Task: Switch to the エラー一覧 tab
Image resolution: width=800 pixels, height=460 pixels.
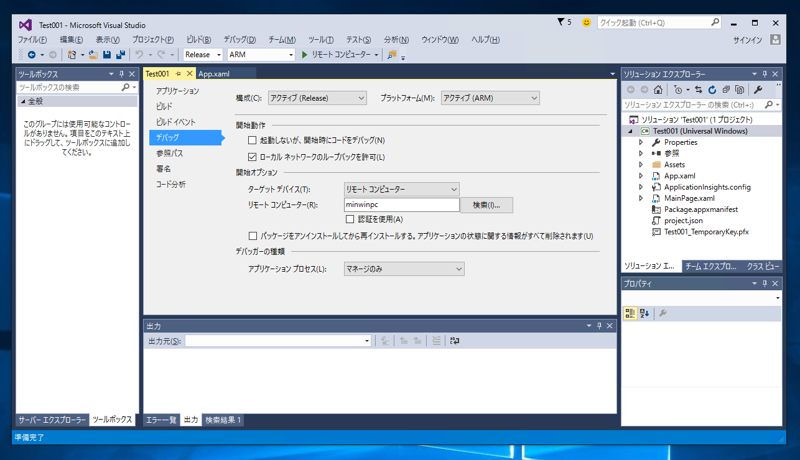Action: tap(161, 420)
